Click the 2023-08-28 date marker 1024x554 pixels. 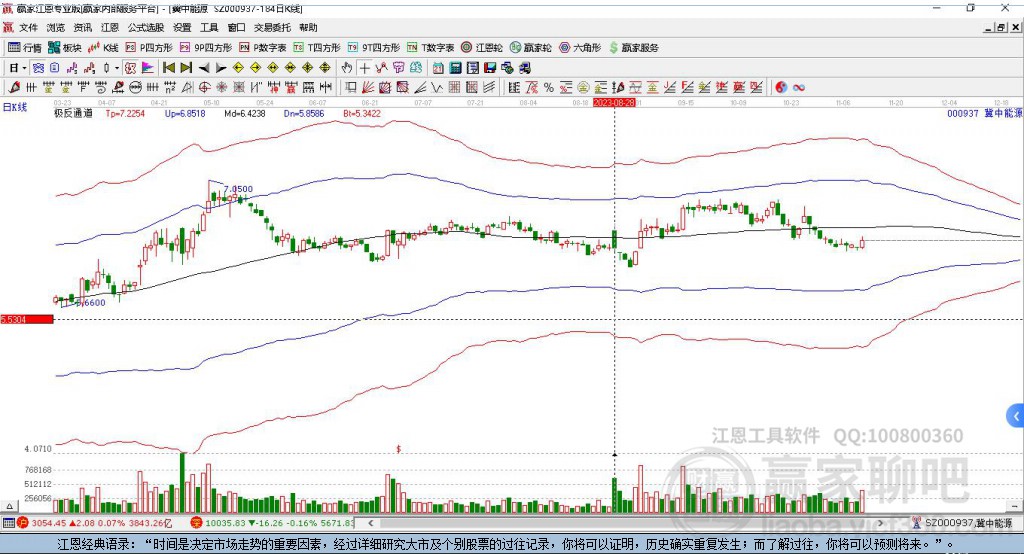click(614, 103)
